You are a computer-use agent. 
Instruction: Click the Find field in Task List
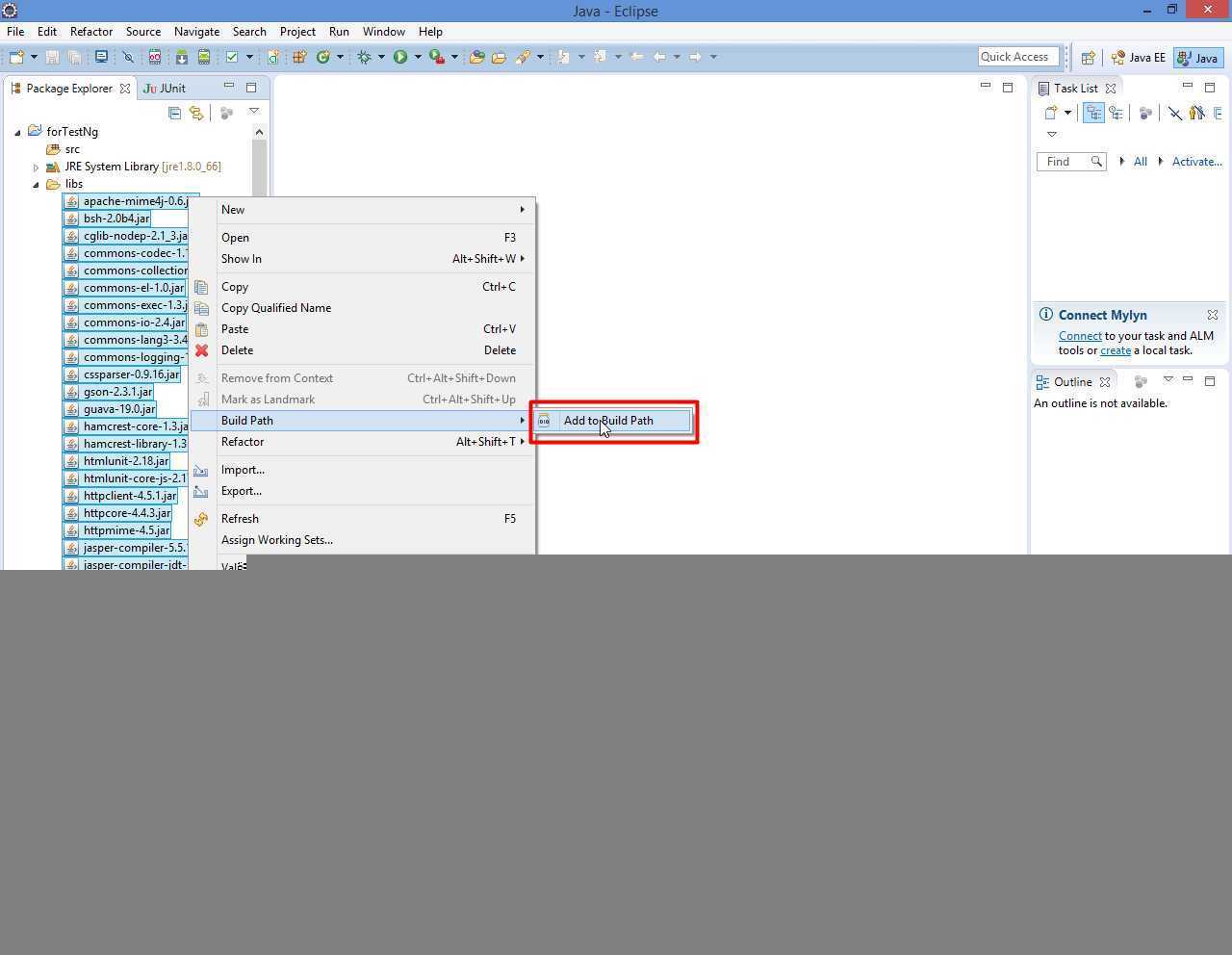point(1071,162)
